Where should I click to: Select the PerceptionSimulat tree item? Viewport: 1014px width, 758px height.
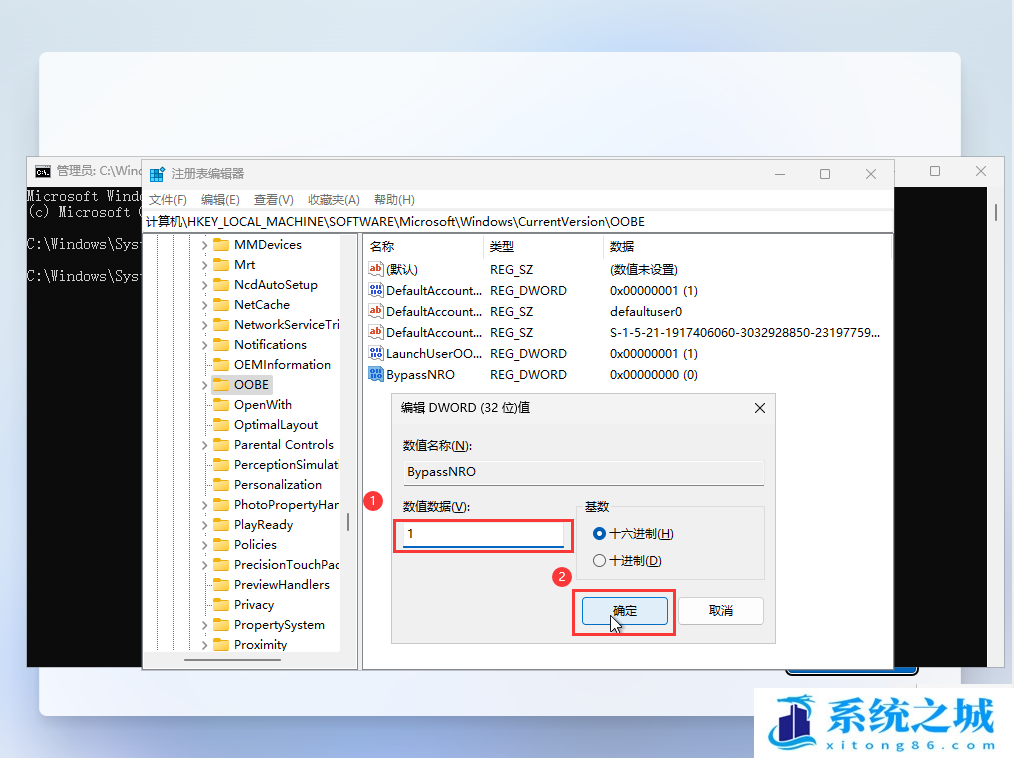[x=286, y=465]
